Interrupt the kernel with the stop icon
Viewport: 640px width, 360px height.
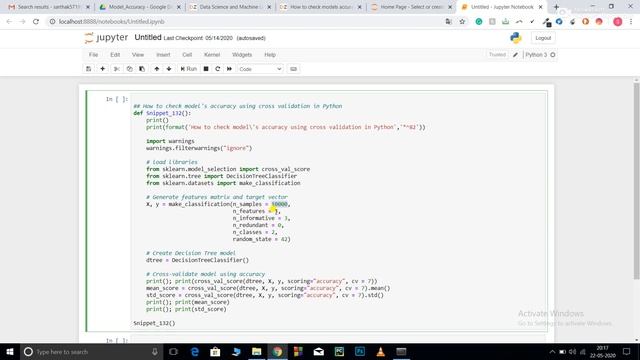click(x=206, y=69)
